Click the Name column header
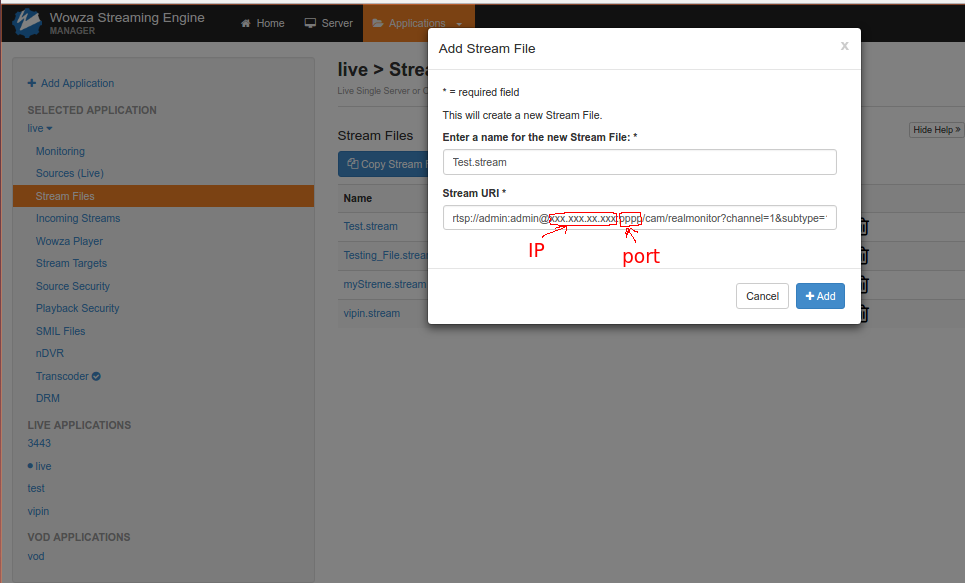Image resolution: width=965 pixels, height=583 pixels. (x=358, y=198)
